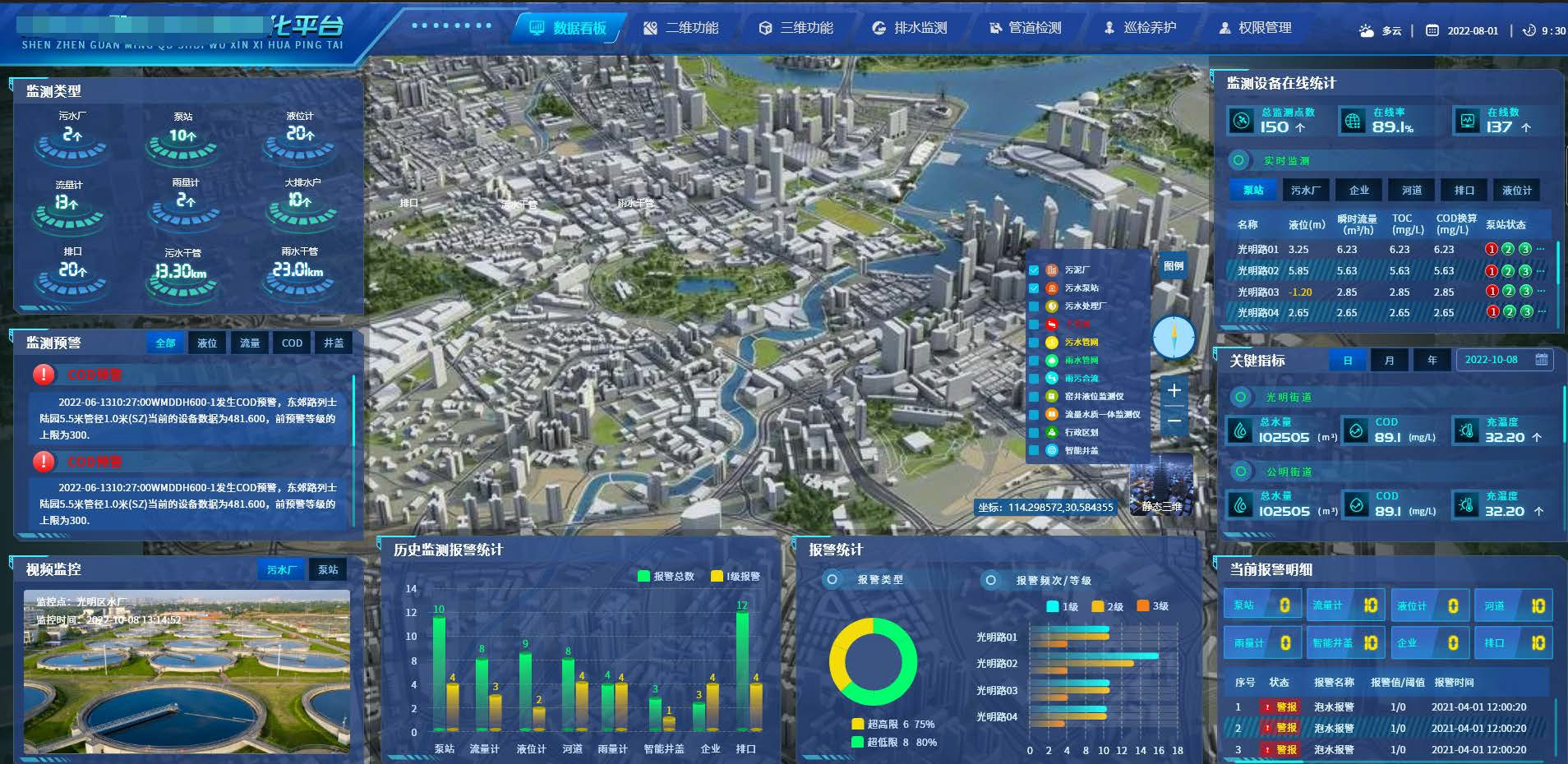Uncheck the 污泥厂 layer checkbox
This screenshot has height=764, width=1568.
(x=1034, y=270)
